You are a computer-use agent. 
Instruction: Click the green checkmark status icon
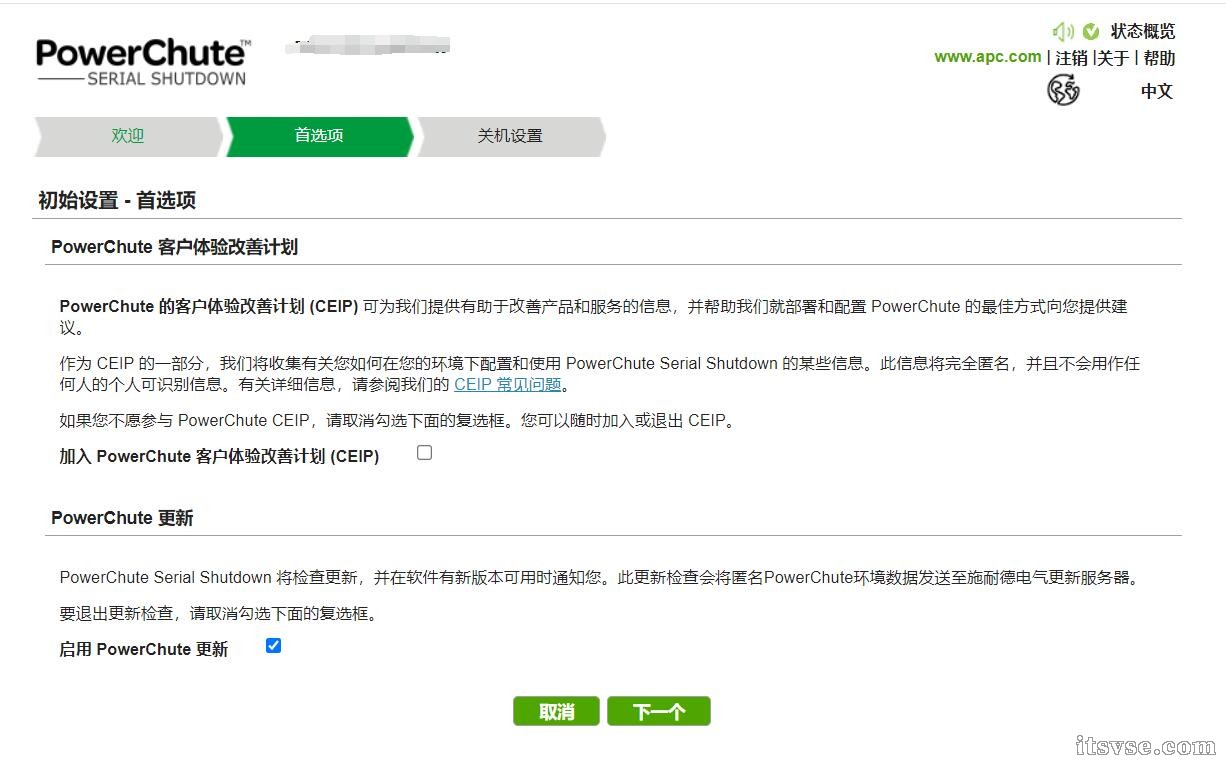point(1091,32)
